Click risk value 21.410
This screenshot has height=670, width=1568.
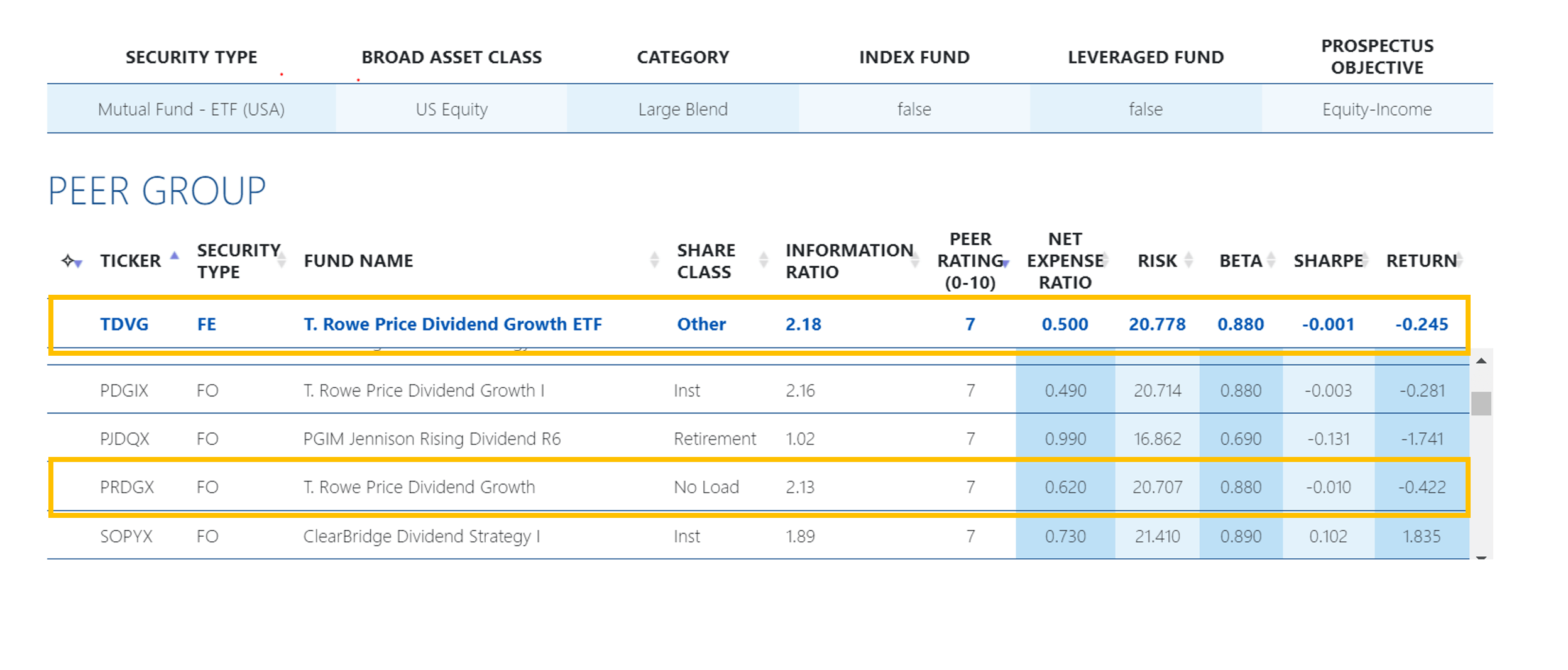point(1158,536)
